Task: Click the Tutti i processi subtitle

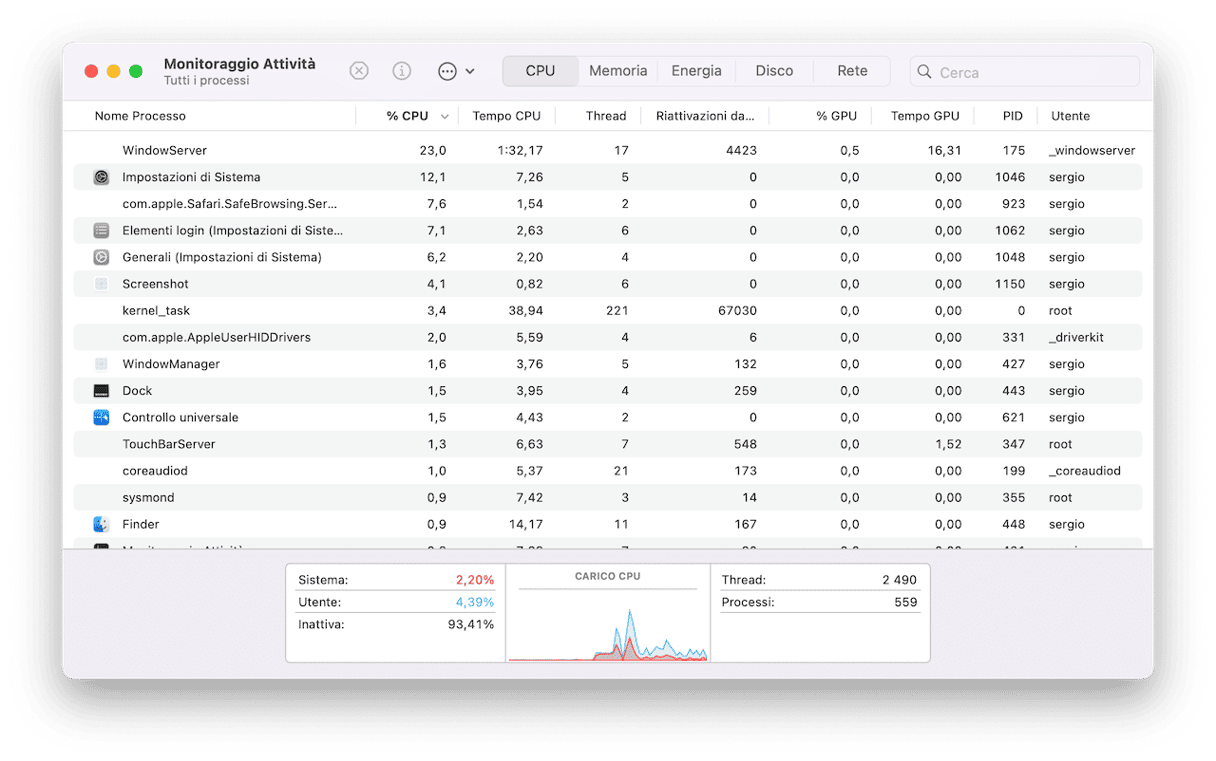Action: (207, 81)
